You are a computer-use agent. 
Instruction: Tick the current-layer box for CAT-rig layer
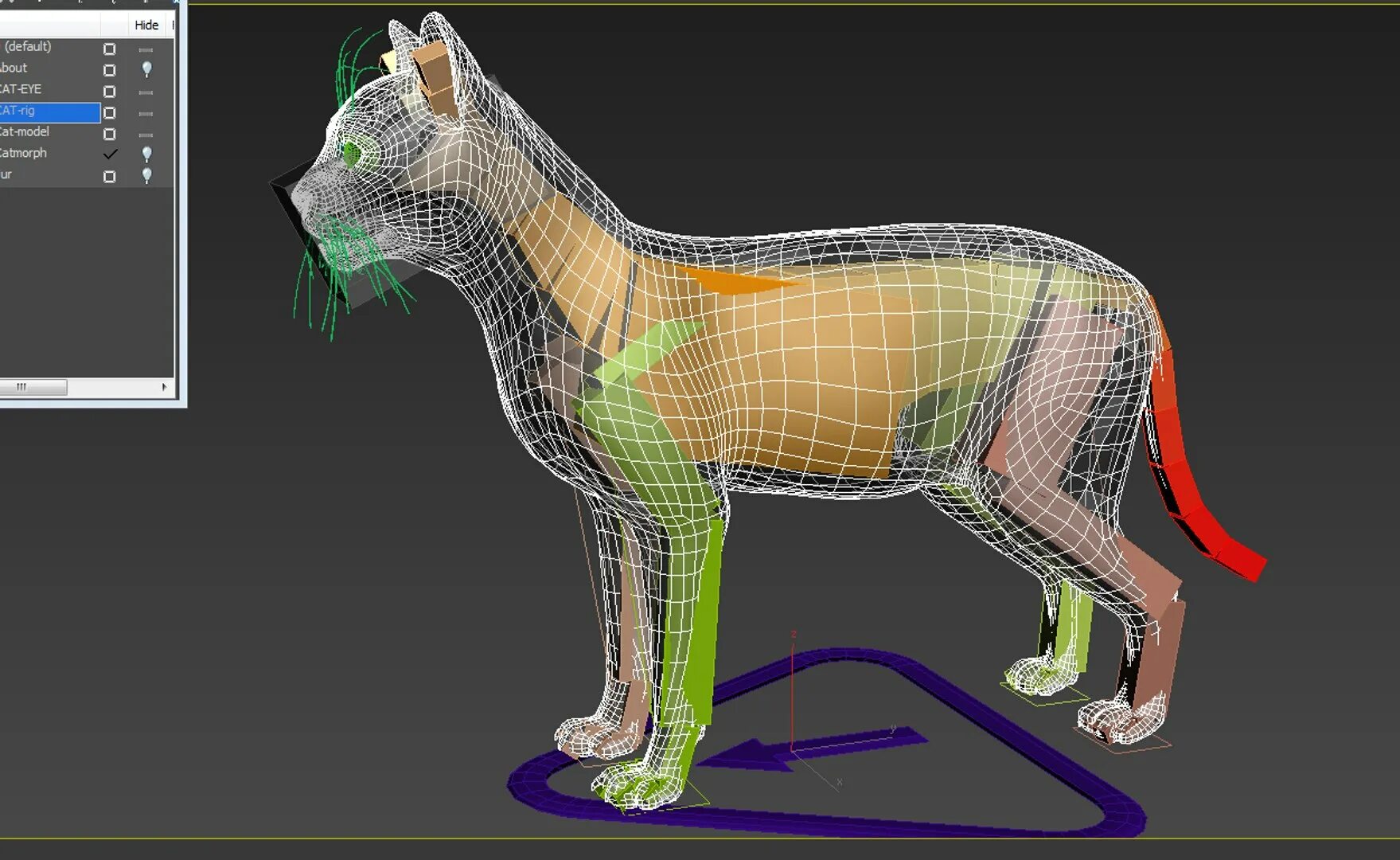(x=110, y=113)
